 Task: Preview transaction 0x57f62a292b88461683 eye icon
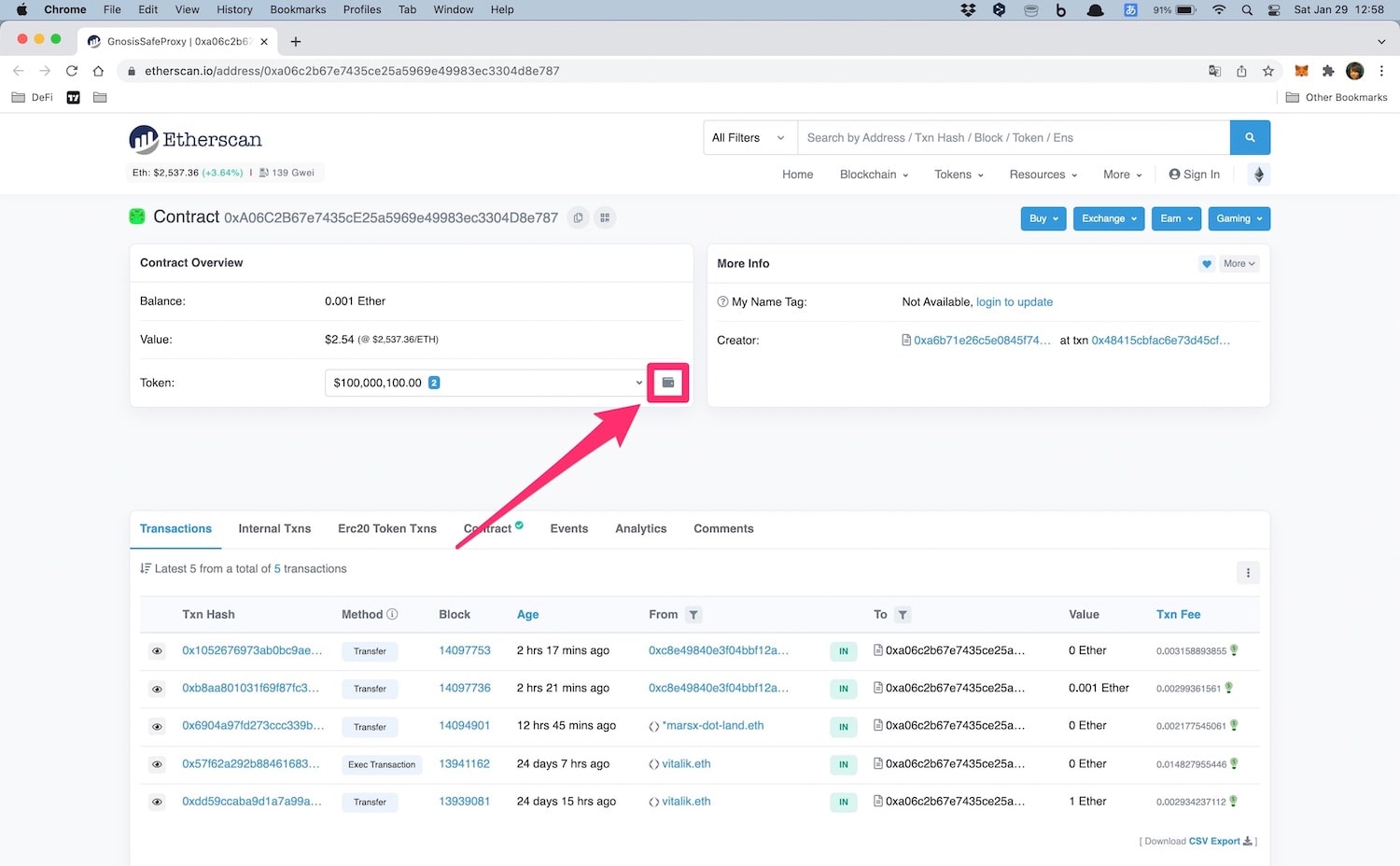pos(157,764)
